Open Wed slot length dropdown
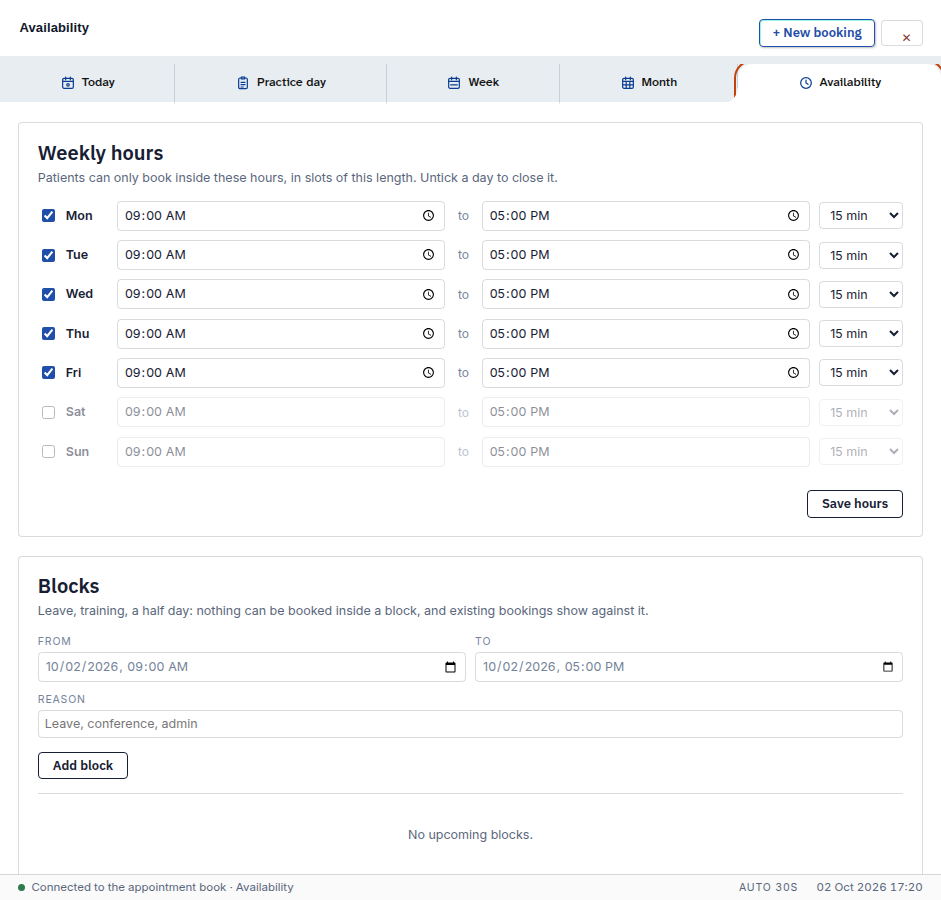Screen dimensions: 941x900 click(x=861, y=295)
